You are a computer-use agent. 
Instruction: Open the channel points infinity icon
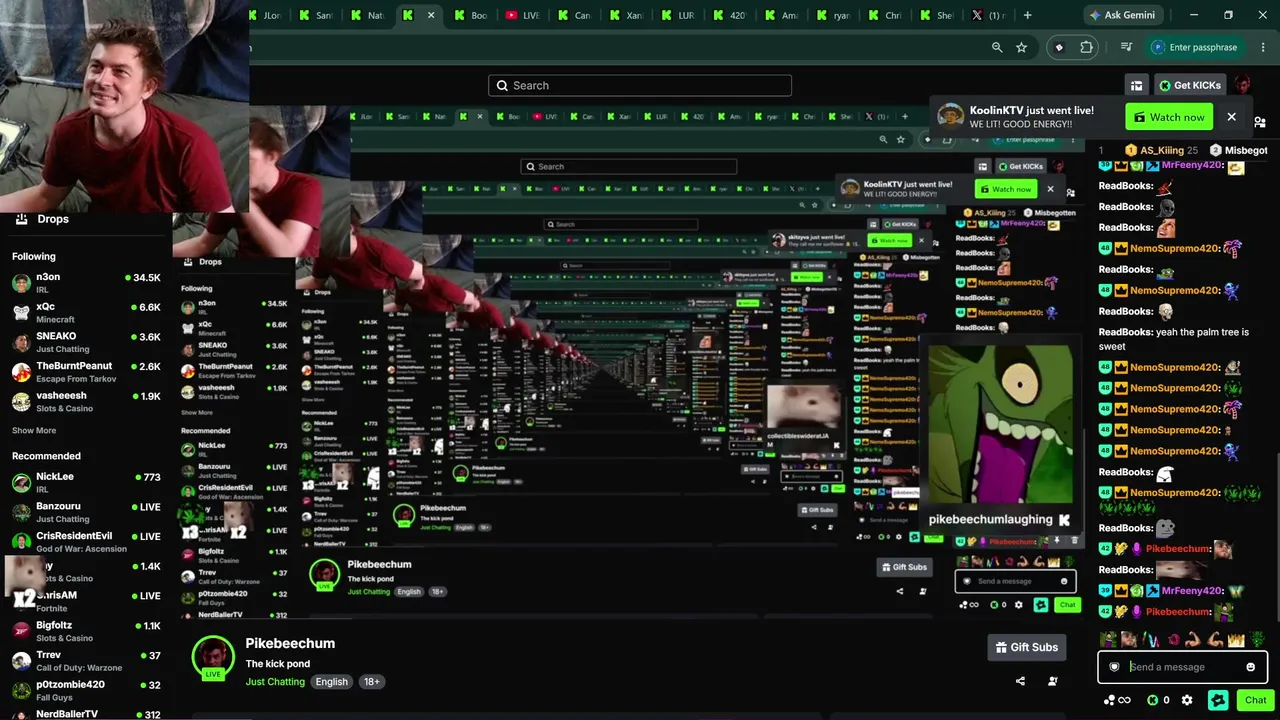(x=1118, y=701)
